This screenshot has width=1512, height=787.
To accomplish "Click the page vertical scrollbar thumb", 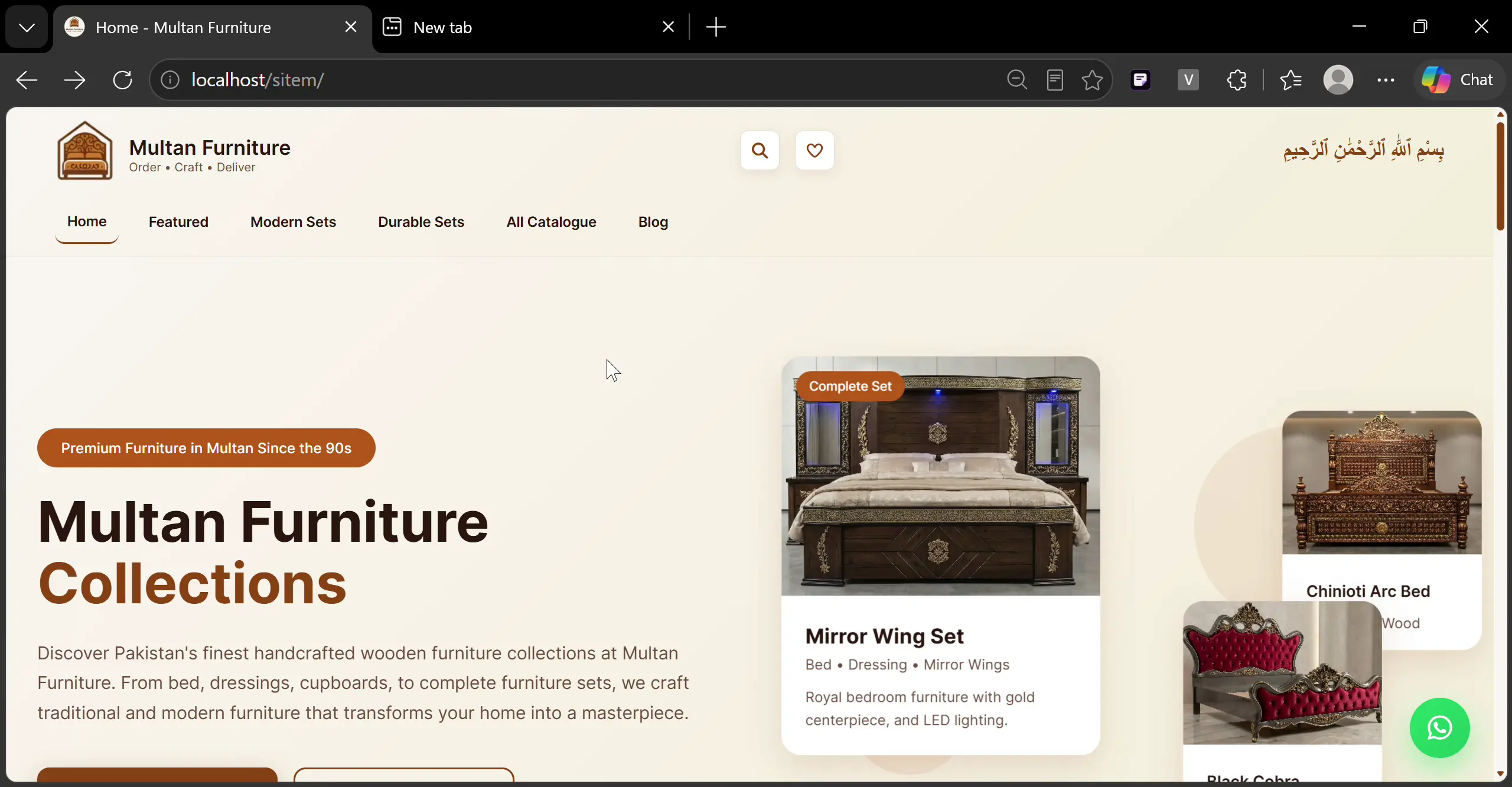I will click(x=1500, y=176).
